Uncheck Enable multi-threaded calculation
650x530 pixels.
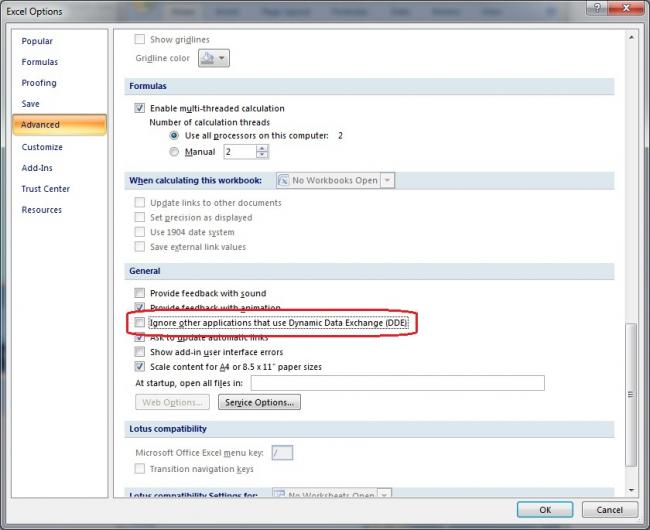pyautogui.click(x=140, y=108)
